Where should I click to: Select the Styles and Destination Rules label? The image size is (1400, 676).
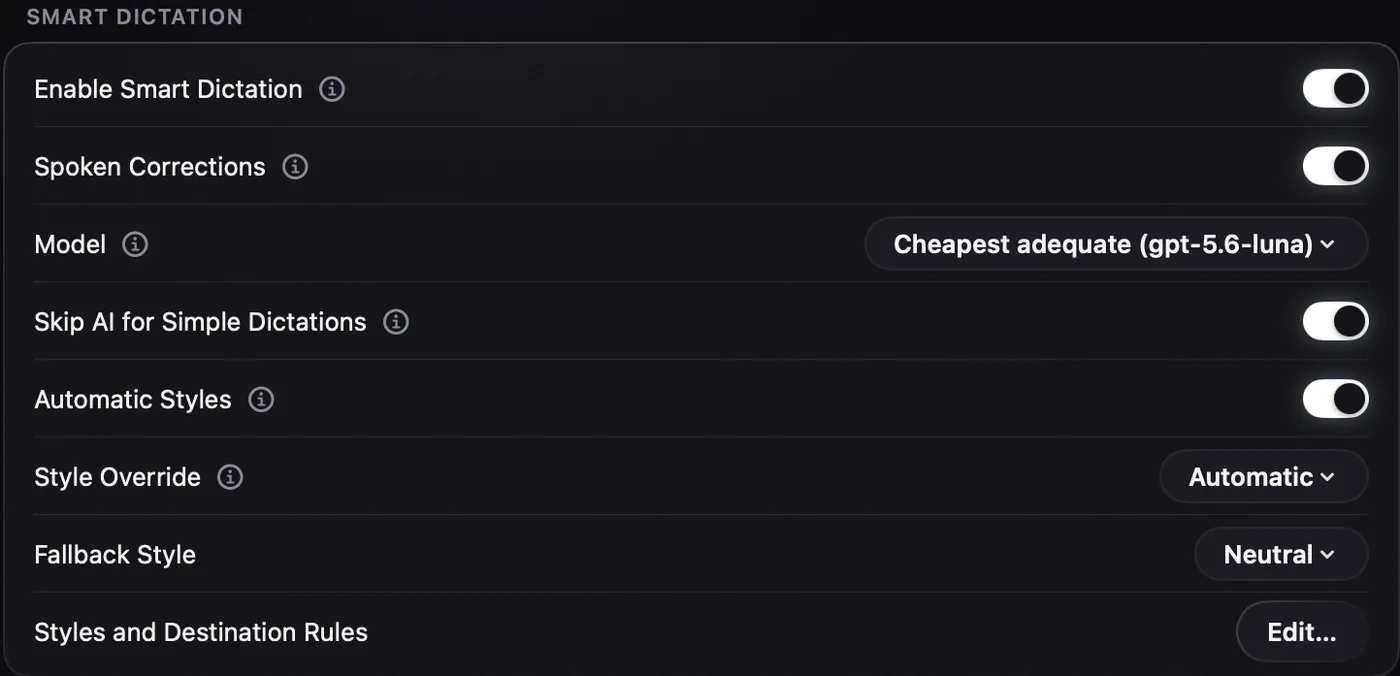coord(201,632)
